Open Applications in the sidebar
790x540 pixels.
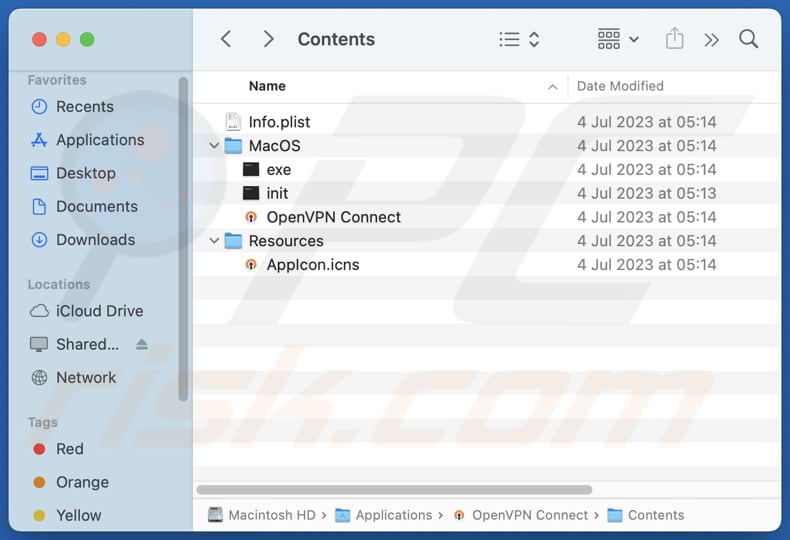100,140
